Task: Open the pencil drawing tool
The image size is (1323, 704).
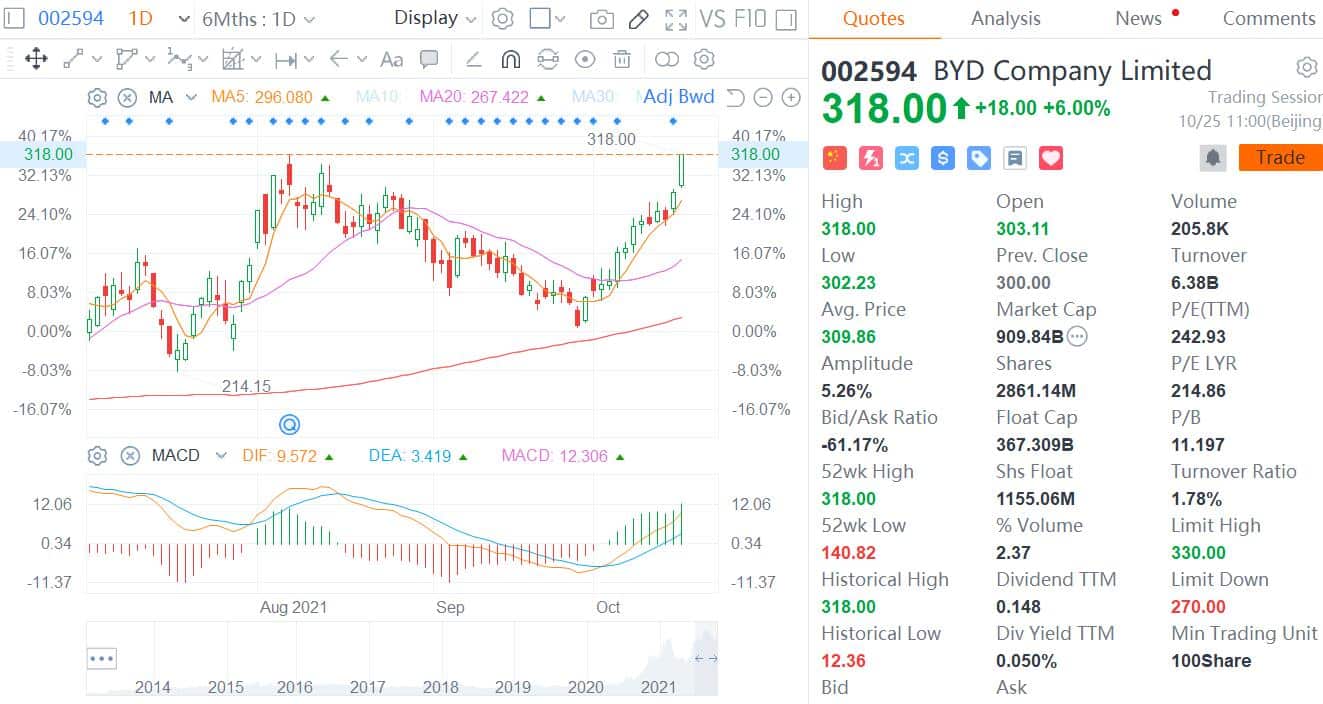Action: click(x=639, y=19)
